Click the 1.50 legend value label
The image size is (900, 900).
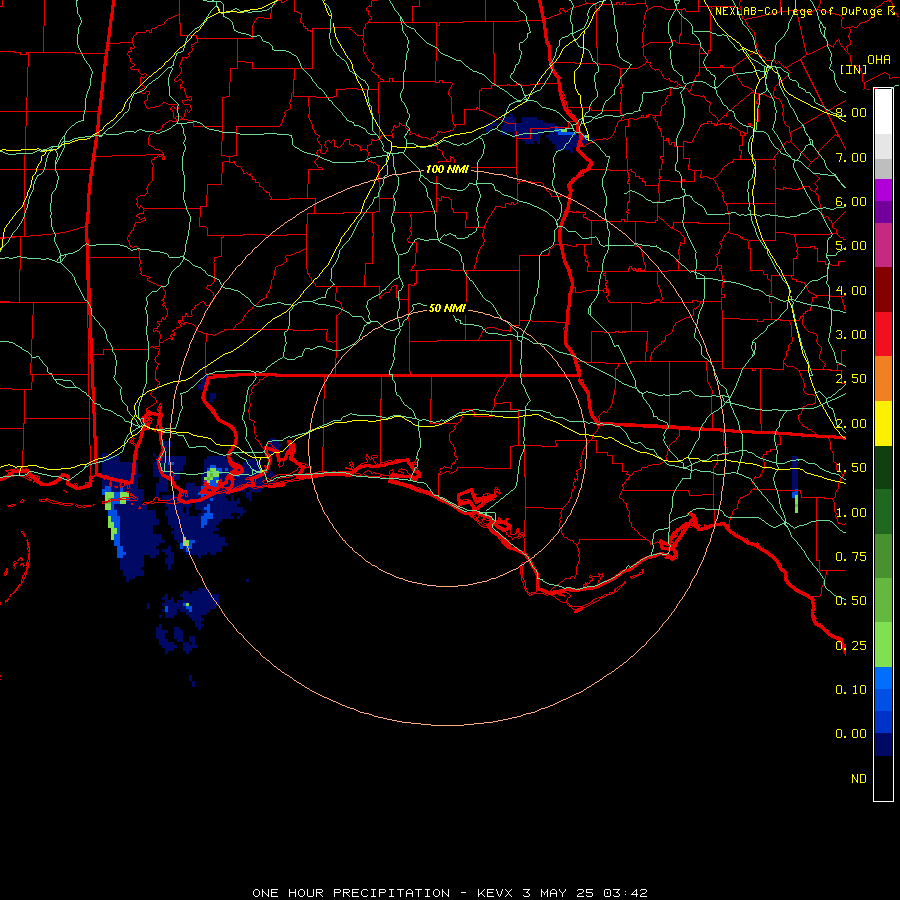(851, 468)
